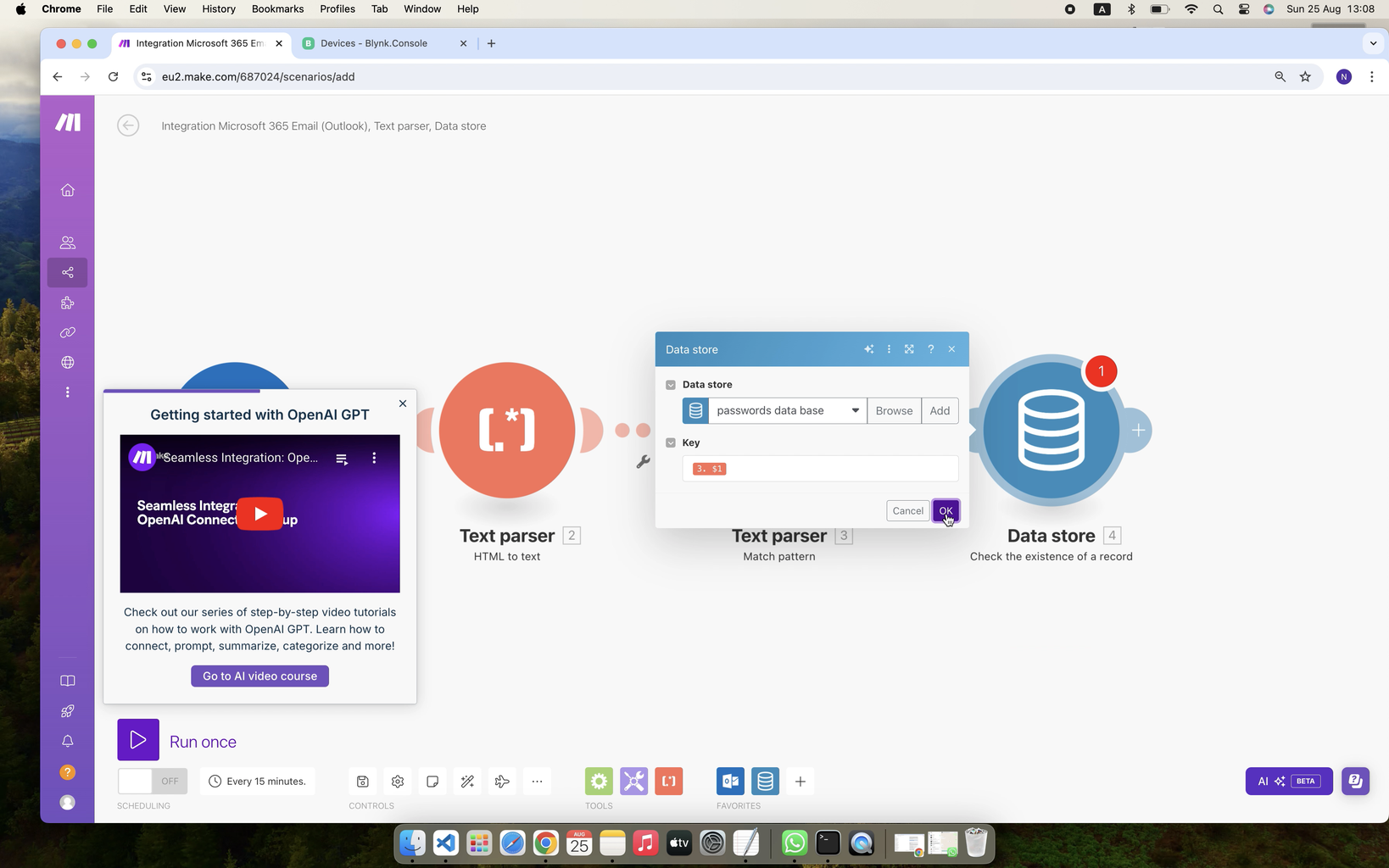Open the Chrome Bookmarks menu
The width and height of the screenshot is (1389, 868).
click(x=277, y=8)
